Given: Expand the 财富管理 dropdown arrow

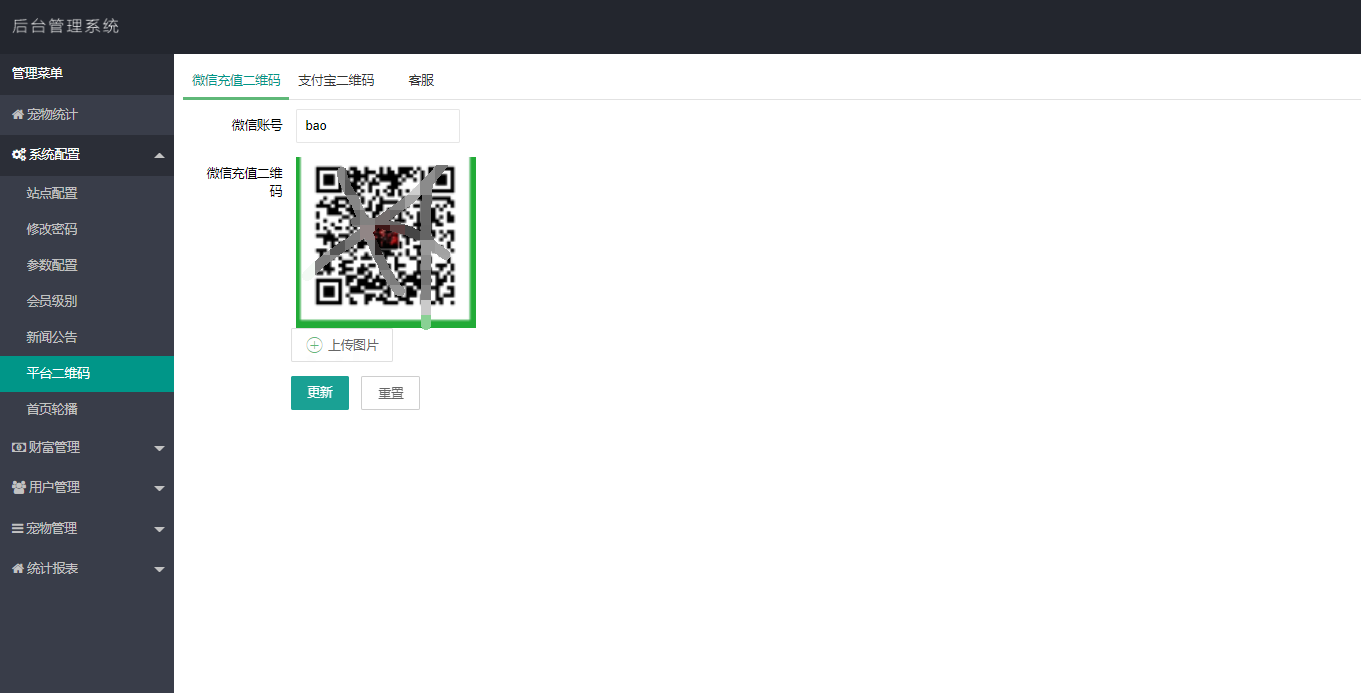Looking at the screenshot, I should pos(159,449).
